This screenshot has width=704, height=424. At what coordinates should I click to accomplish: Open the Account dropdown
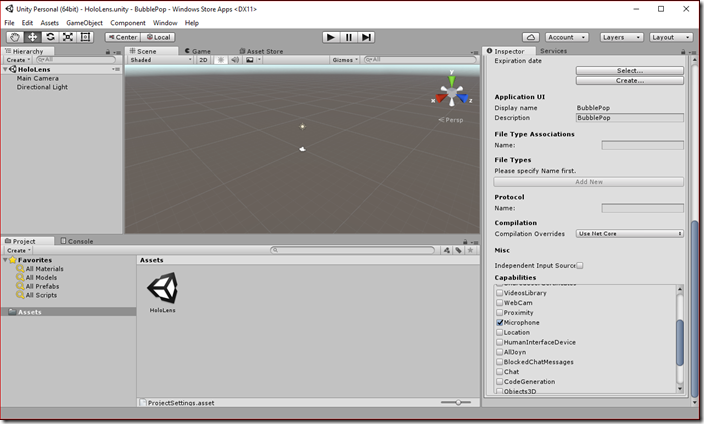(x=567, y=37)
